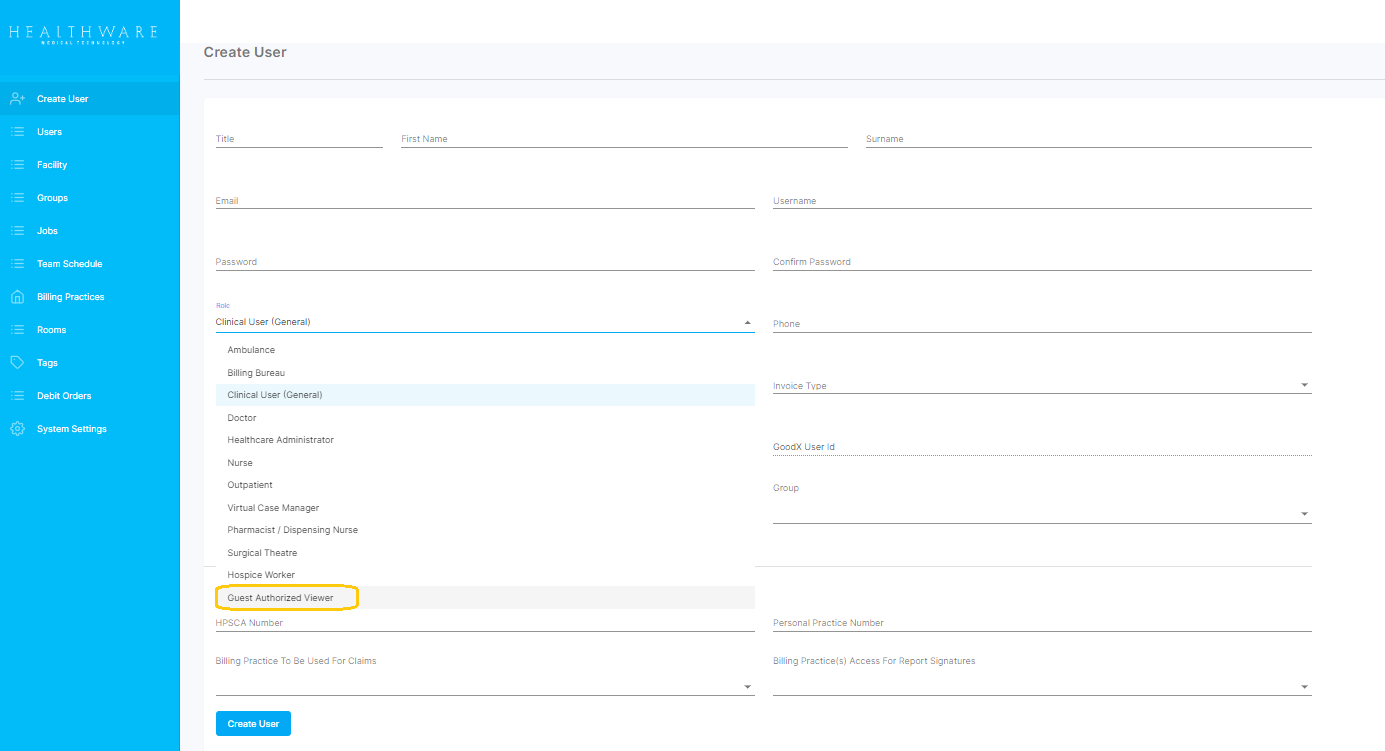Open the Group dropdown
1385x751 pixels.
click(1304, 514)
